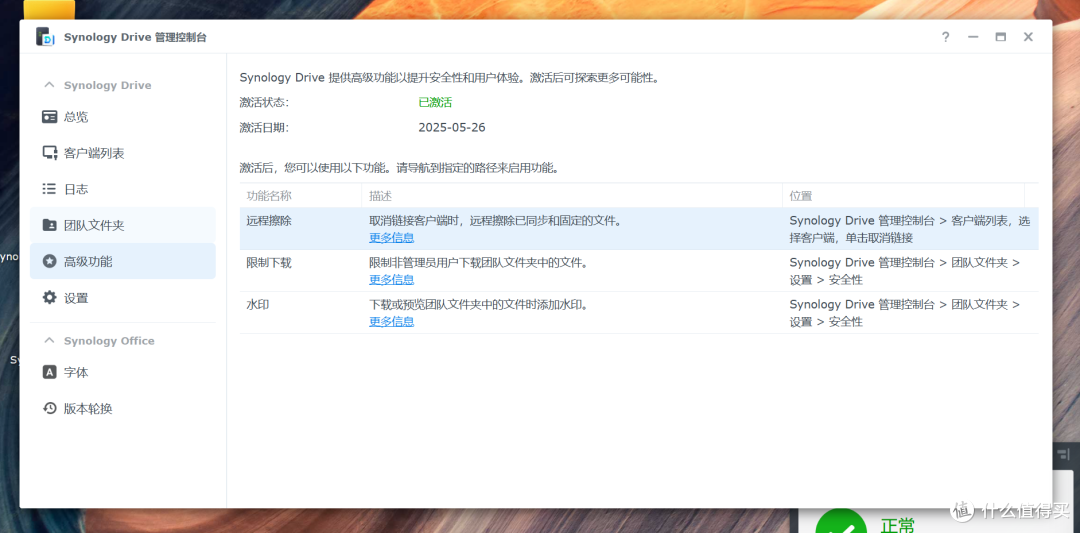Click the 取消链接客户端时 description text
This screenshot has height=533, width=1080.
[496, 221]
